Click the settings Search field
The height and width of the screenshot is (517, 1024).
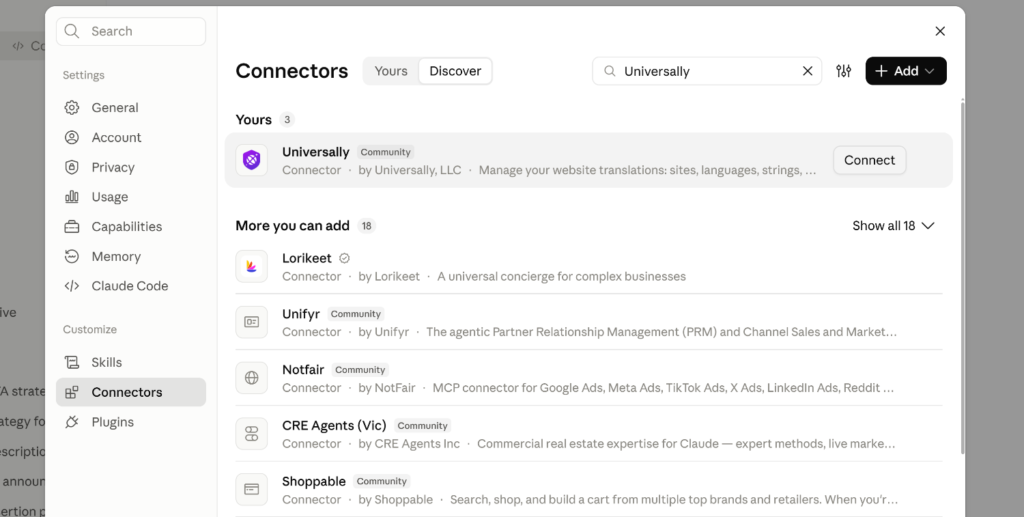point(131,31)
